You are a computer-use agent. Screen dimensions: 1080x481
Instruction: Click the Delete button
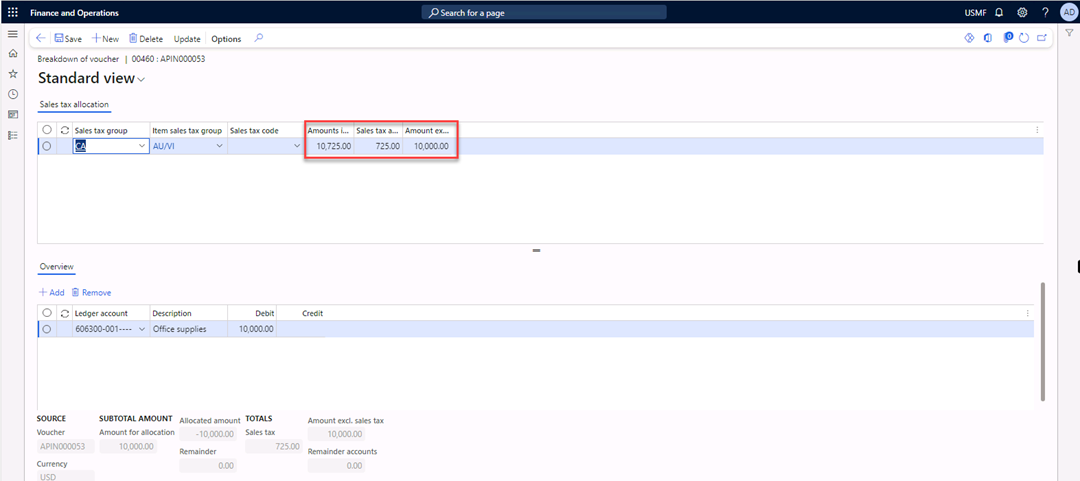pos(146,39)
